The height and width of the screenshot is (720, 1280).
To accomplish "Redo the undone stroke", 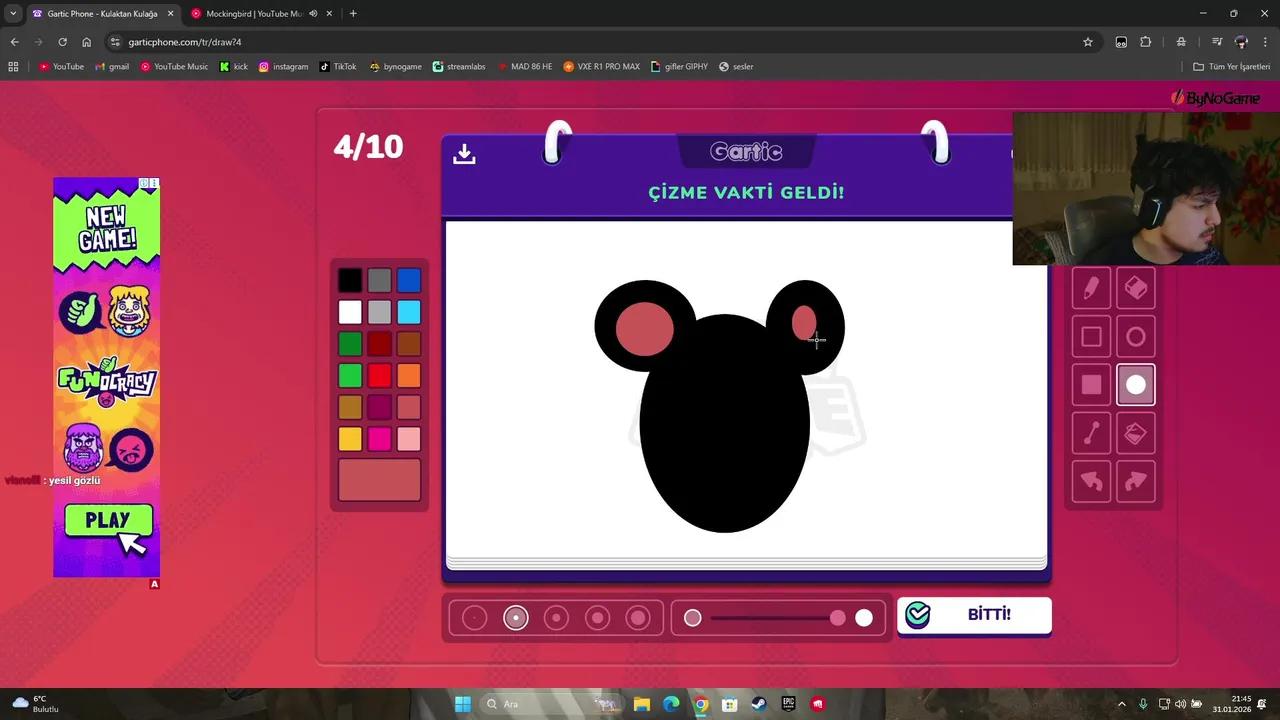I will (x=1135, y=481).
